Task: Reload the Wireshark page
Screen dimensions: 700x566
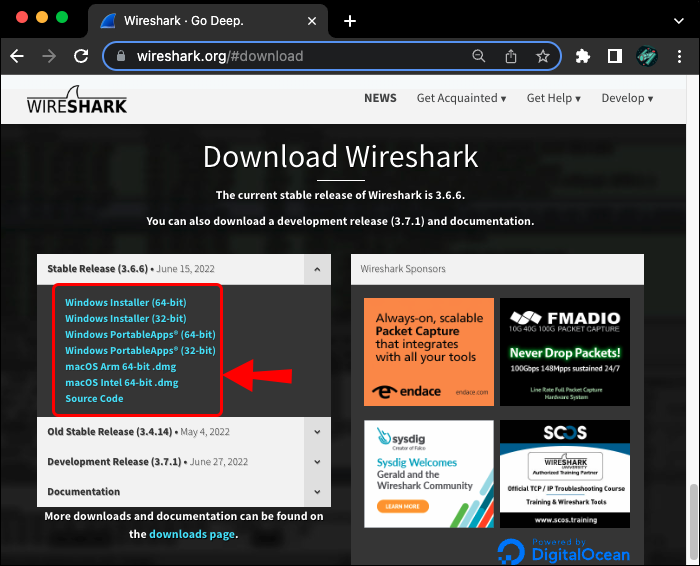Action: [x=81, y=56]
